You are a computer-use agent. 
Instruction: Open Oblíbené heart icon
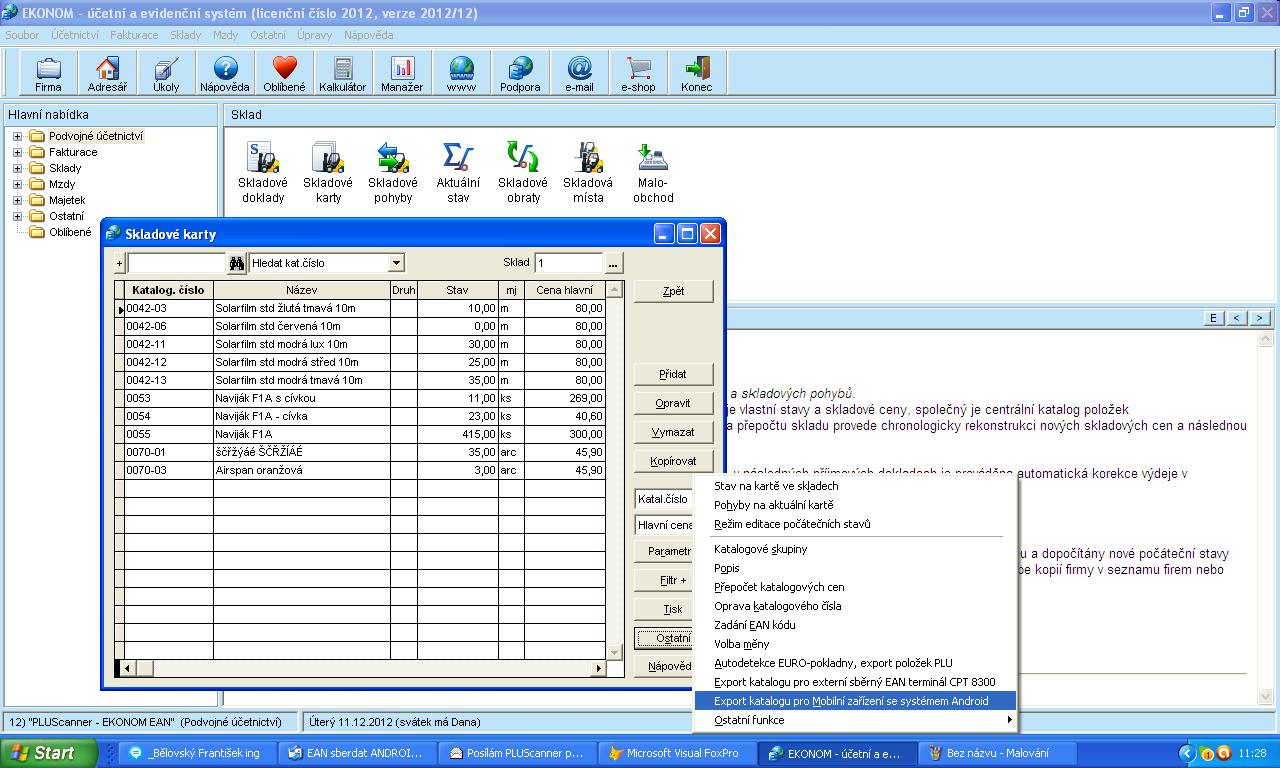[x=284, y=74]
